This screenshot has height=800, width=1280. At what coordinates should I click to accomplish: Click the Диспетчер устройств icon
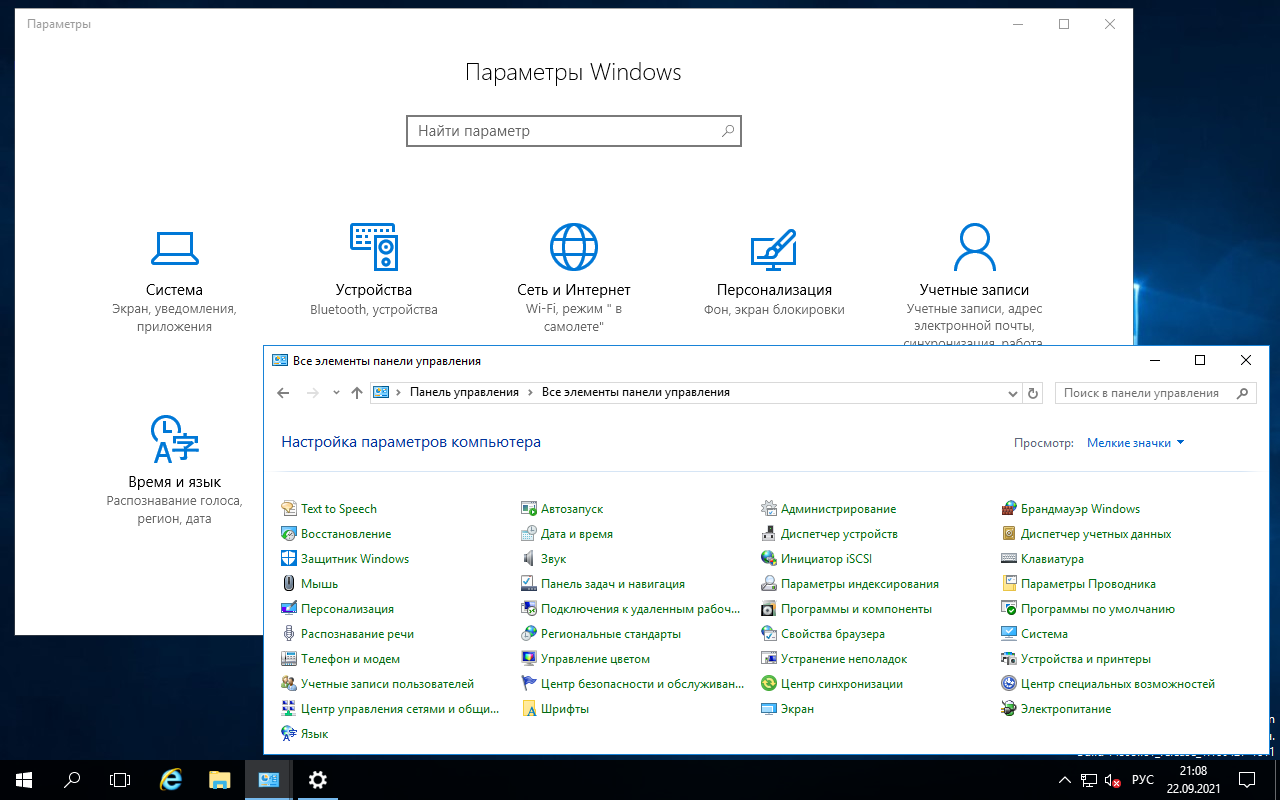pos(769,534)
